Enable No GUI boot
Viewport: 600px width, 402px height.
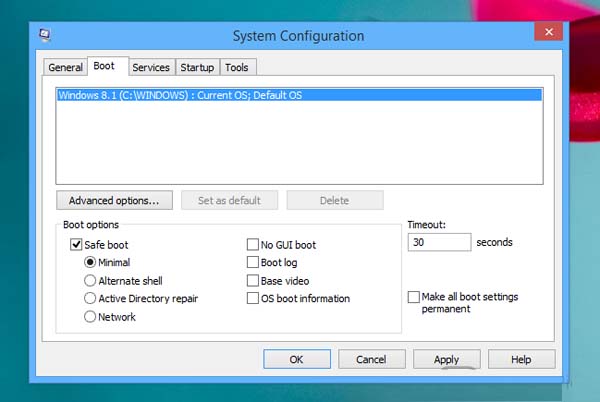253,244
